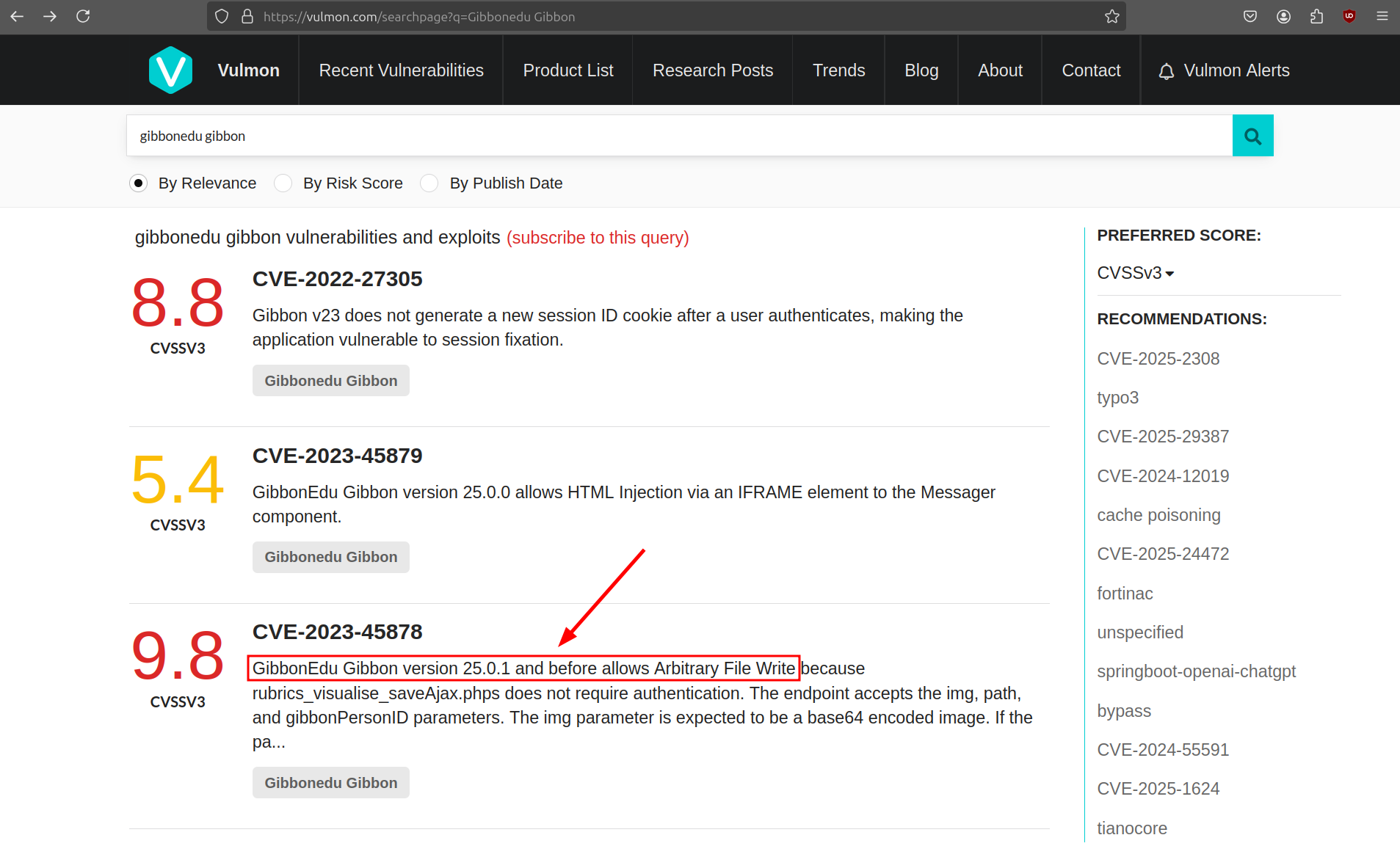Open the Firefox account icon
This screenshot has height=846, width=1400.
[x=1283, y=16]
